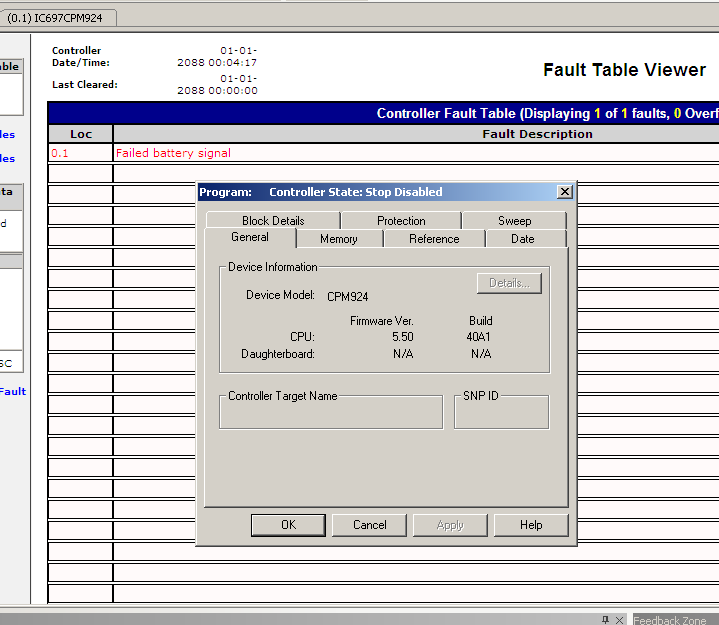719x625 pixels.
Task: Pin the bottom panel with pushpin icon
Action: tap(606, 620)
